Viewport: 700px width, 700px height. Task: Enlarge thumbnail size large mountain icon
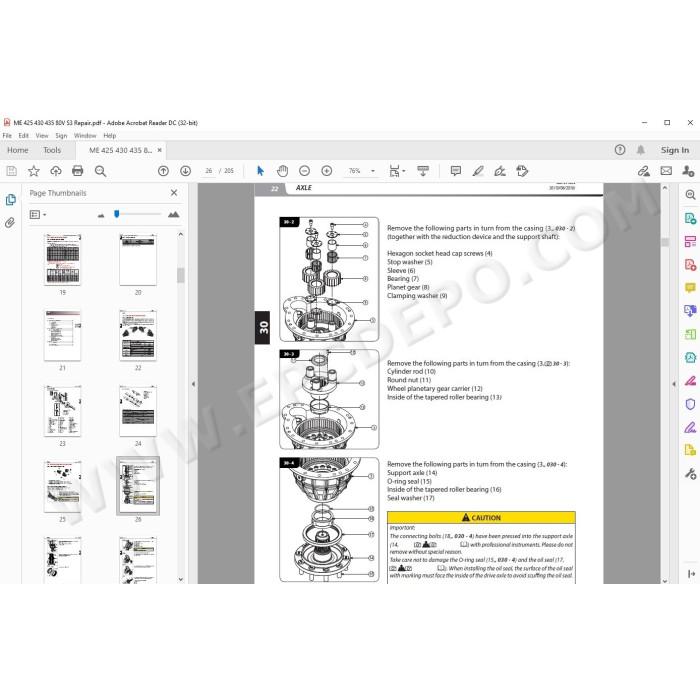pos(174,215)
